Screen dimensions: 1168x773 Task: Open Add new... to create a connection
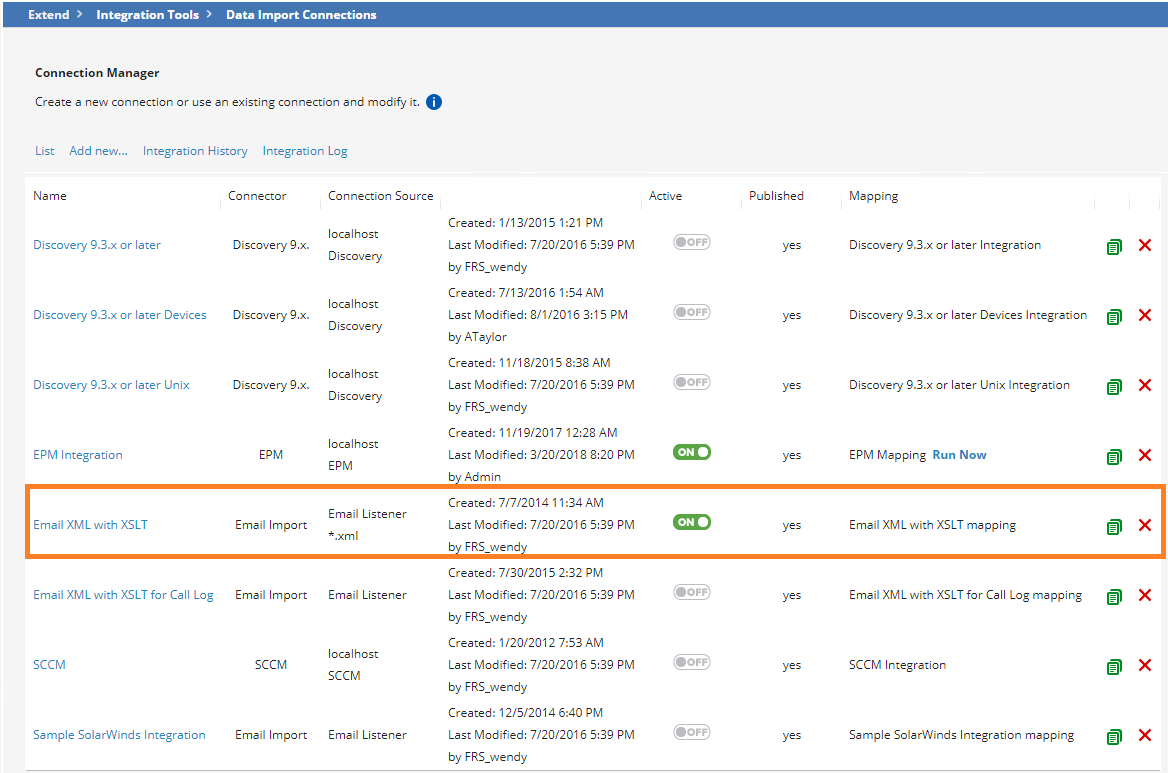[x=98, y=150]
